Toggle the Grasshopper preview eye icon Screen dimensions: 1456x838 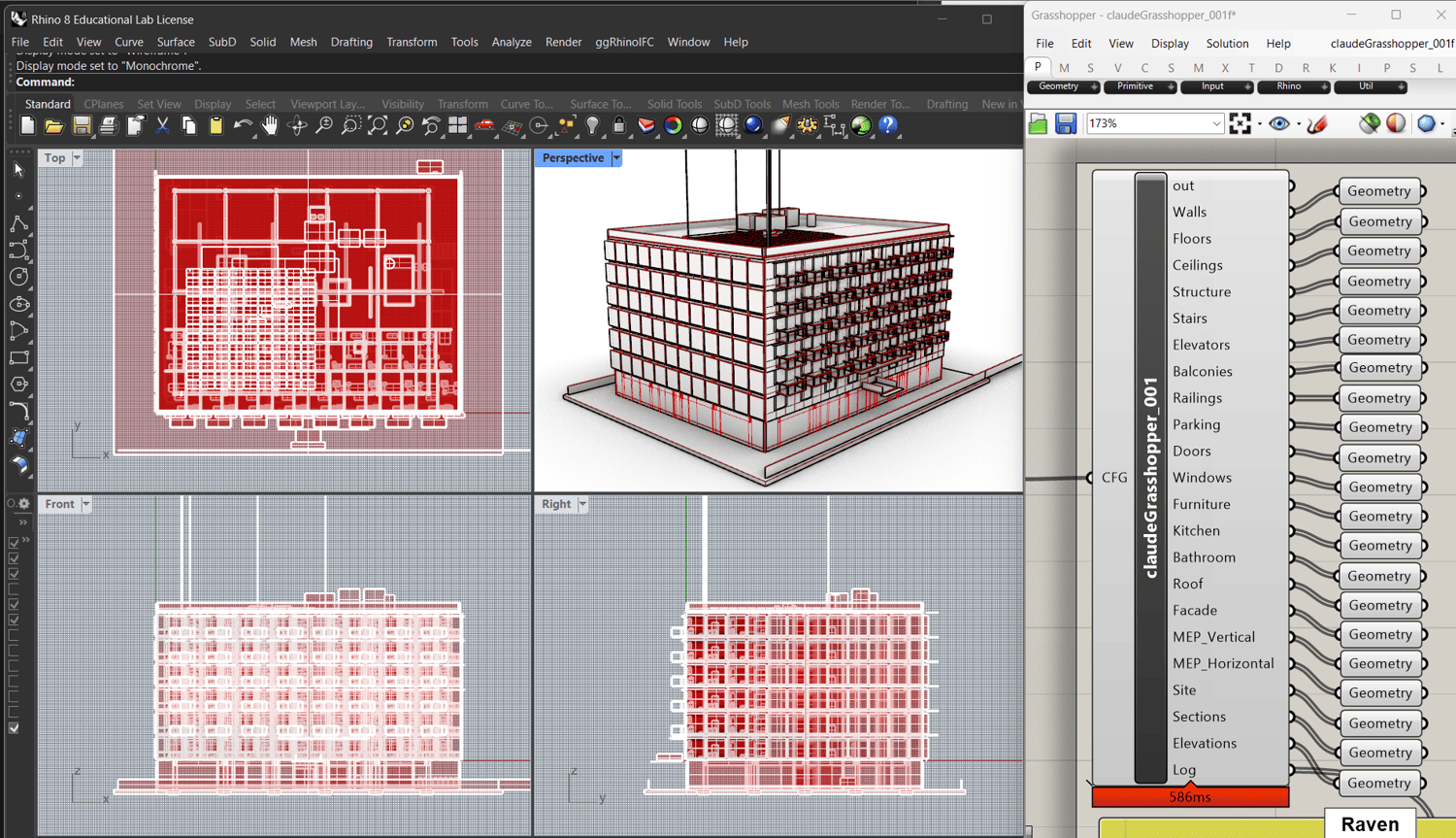1278,124
